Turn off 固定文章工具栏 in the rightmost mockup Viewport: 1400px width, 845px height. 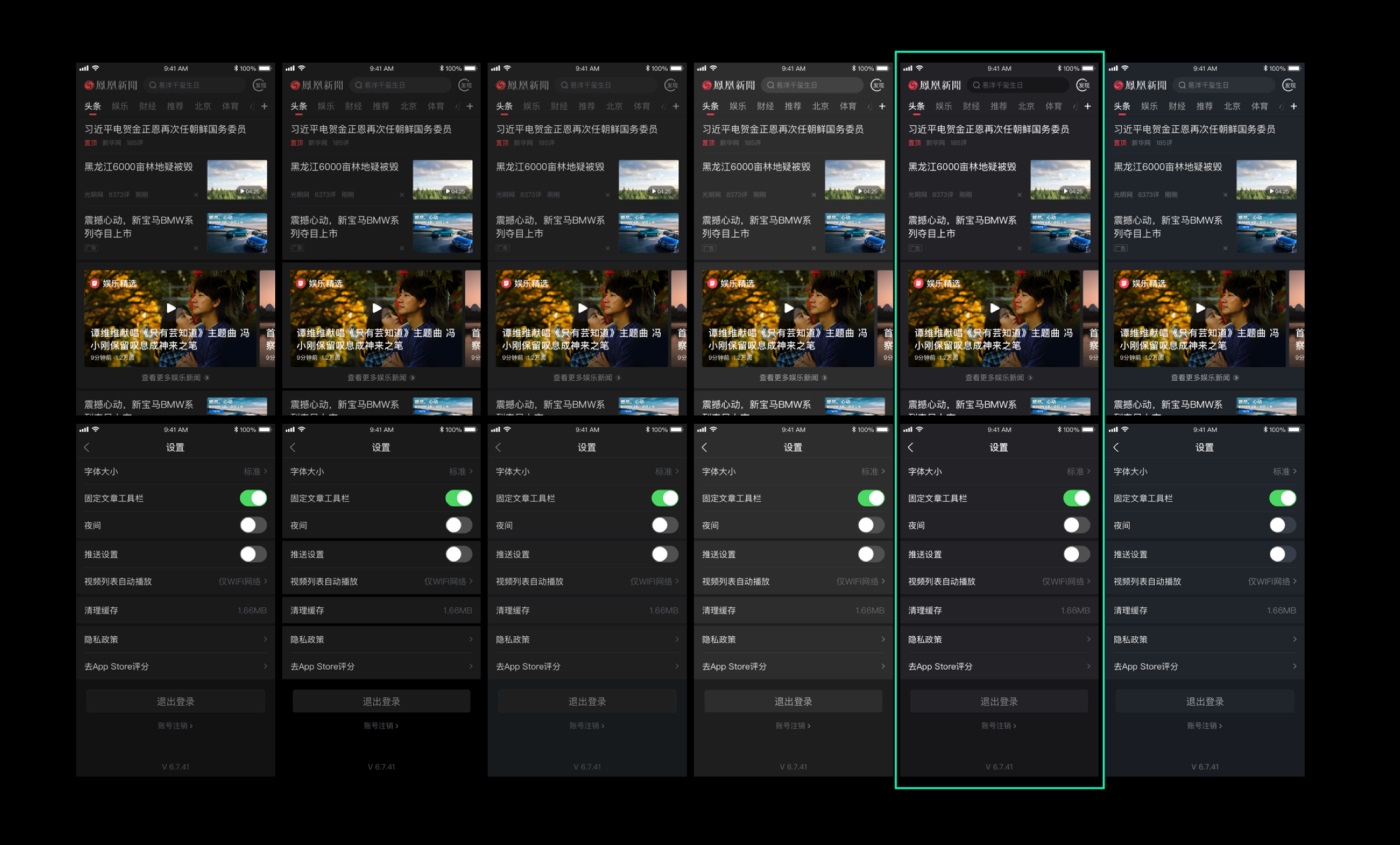[1283, 498]
